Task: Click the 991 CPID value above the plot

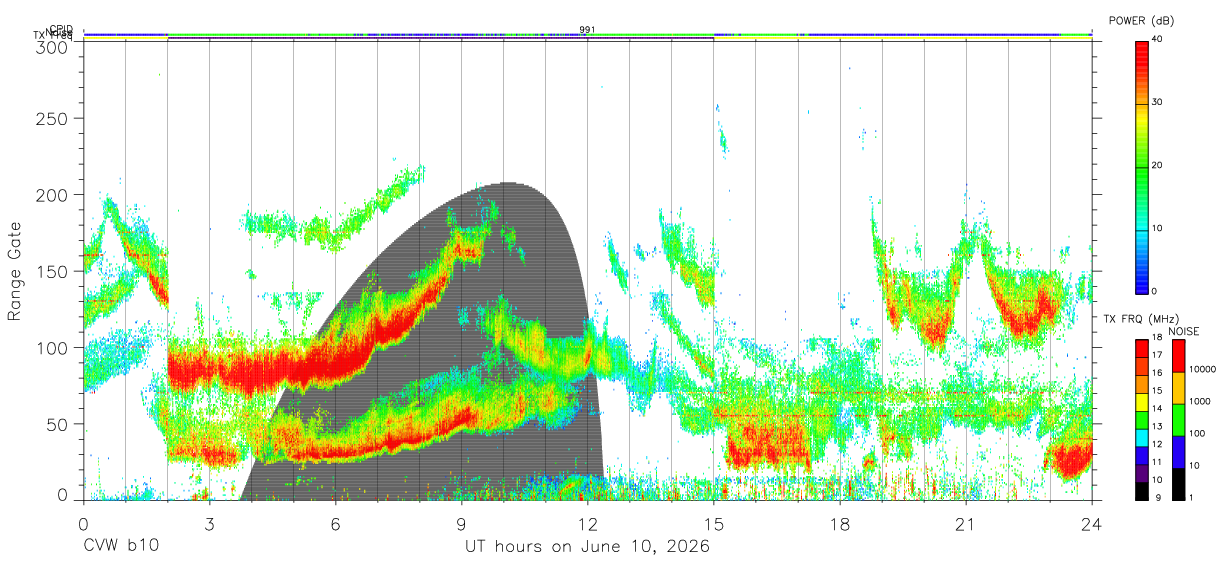Action: (587, 30)
